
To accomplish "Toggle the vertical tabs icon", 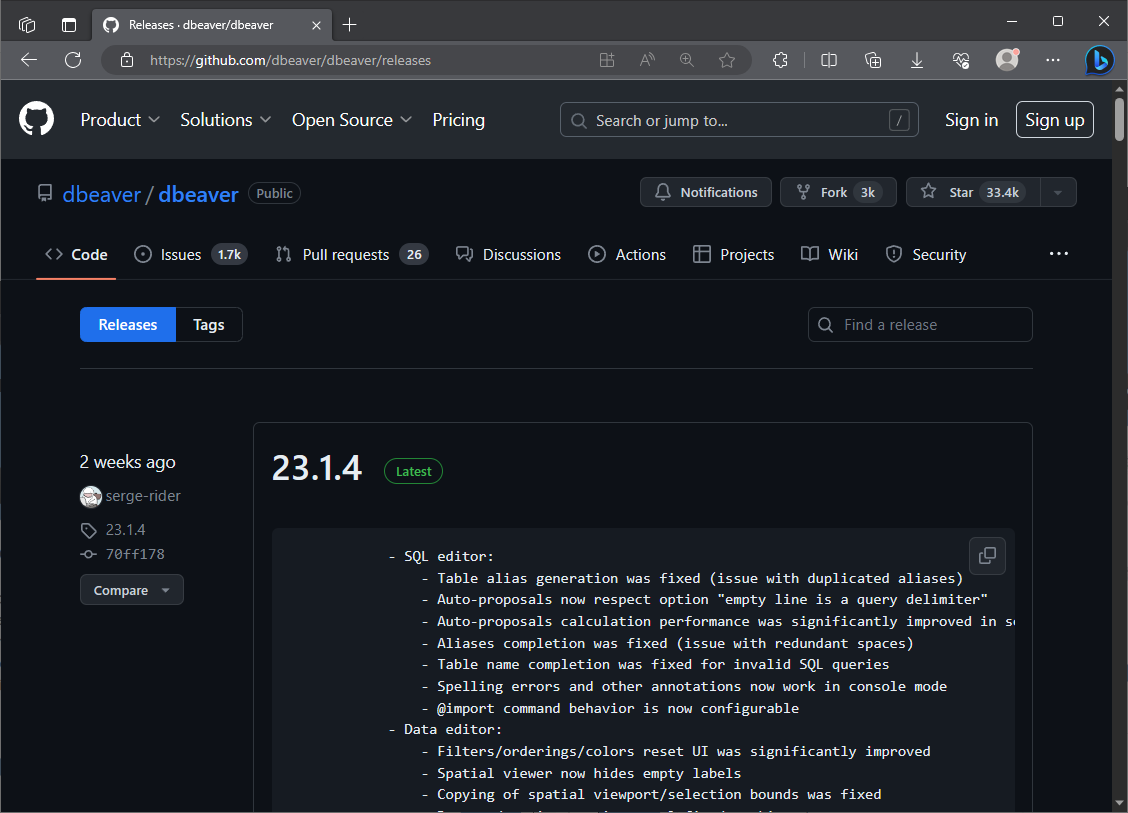I will [x=69, y=25].
